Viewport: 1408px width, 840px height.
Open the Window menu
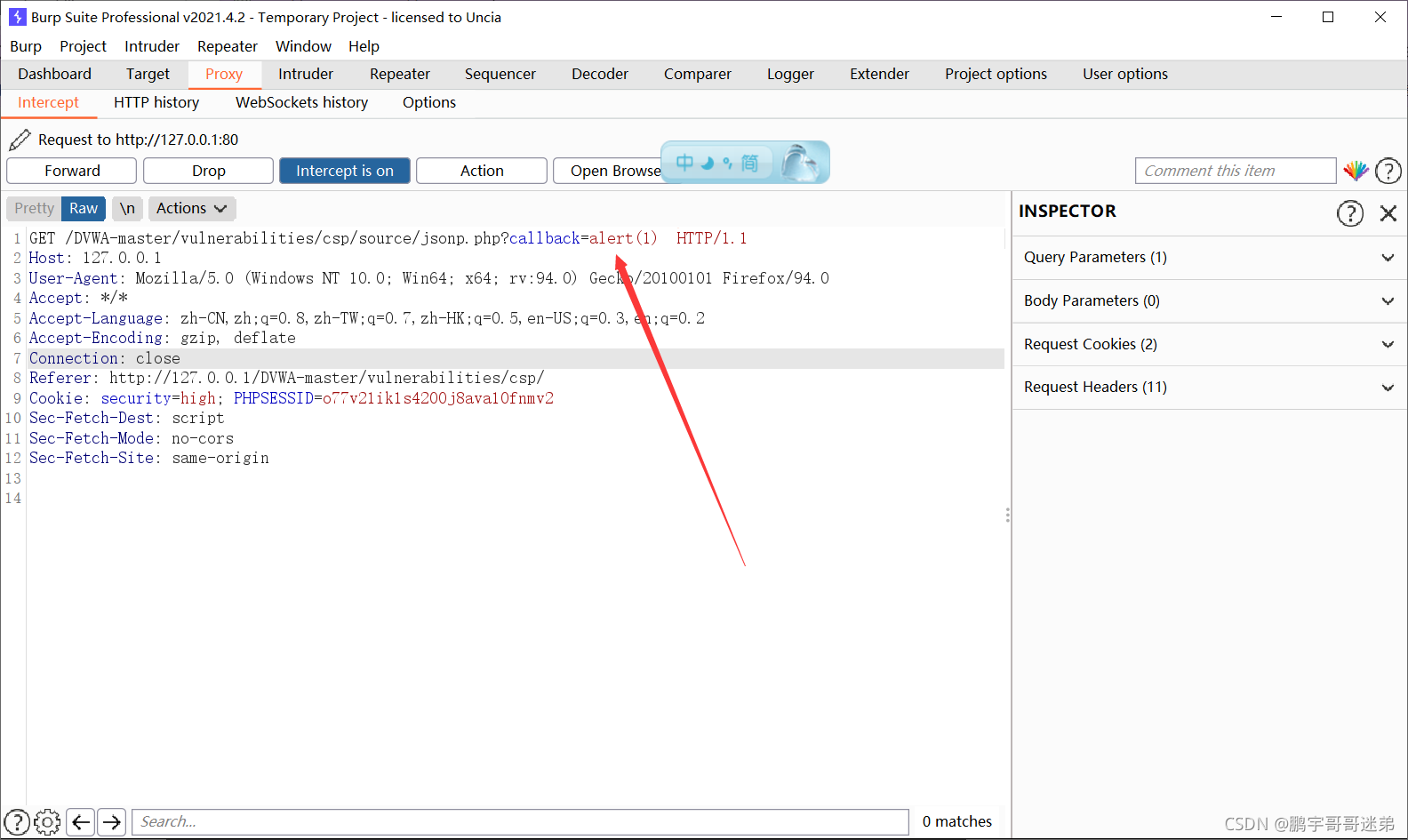303,46
